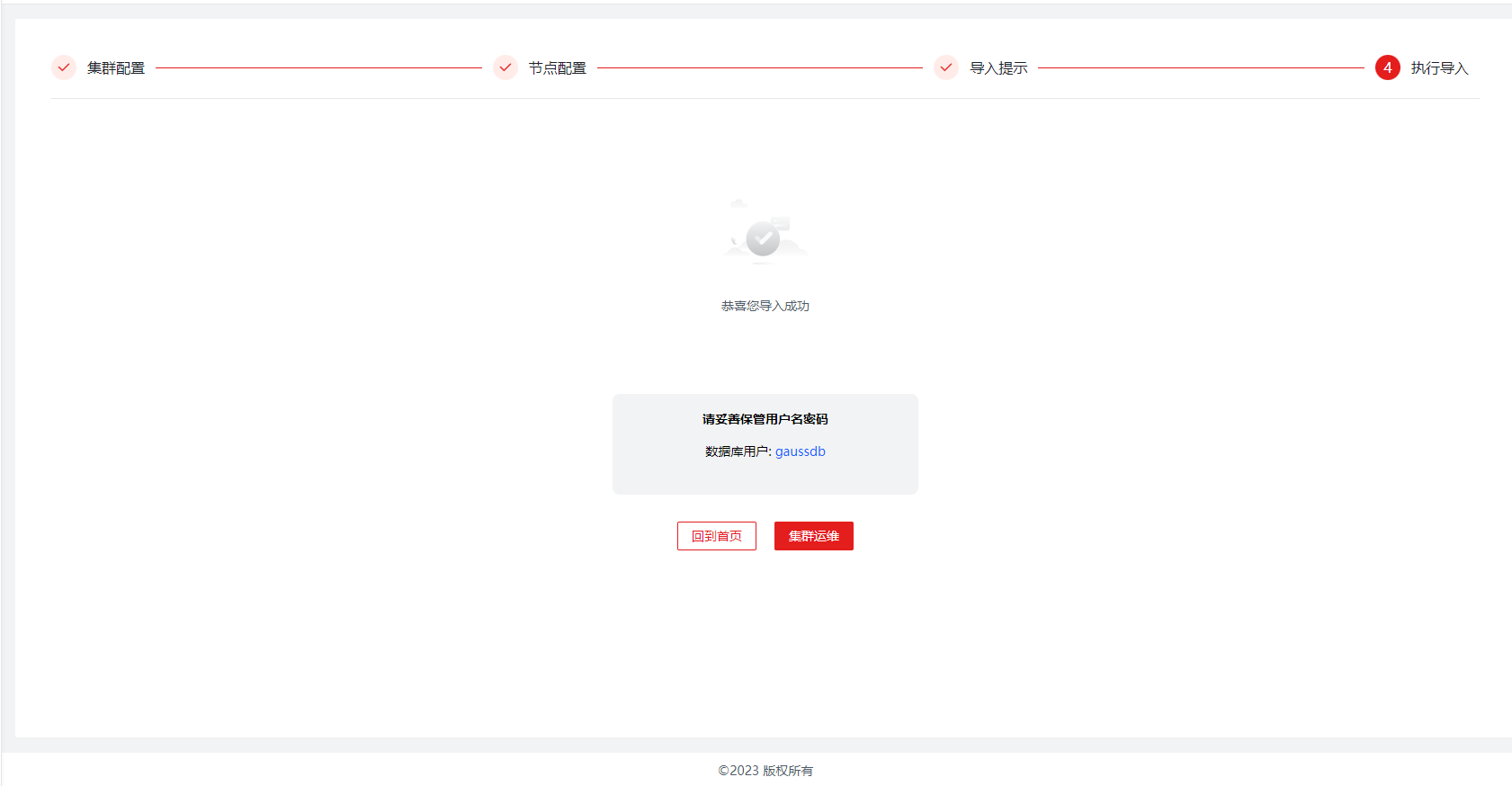Click the blue gaussdb username link

[x=800, y=451]
